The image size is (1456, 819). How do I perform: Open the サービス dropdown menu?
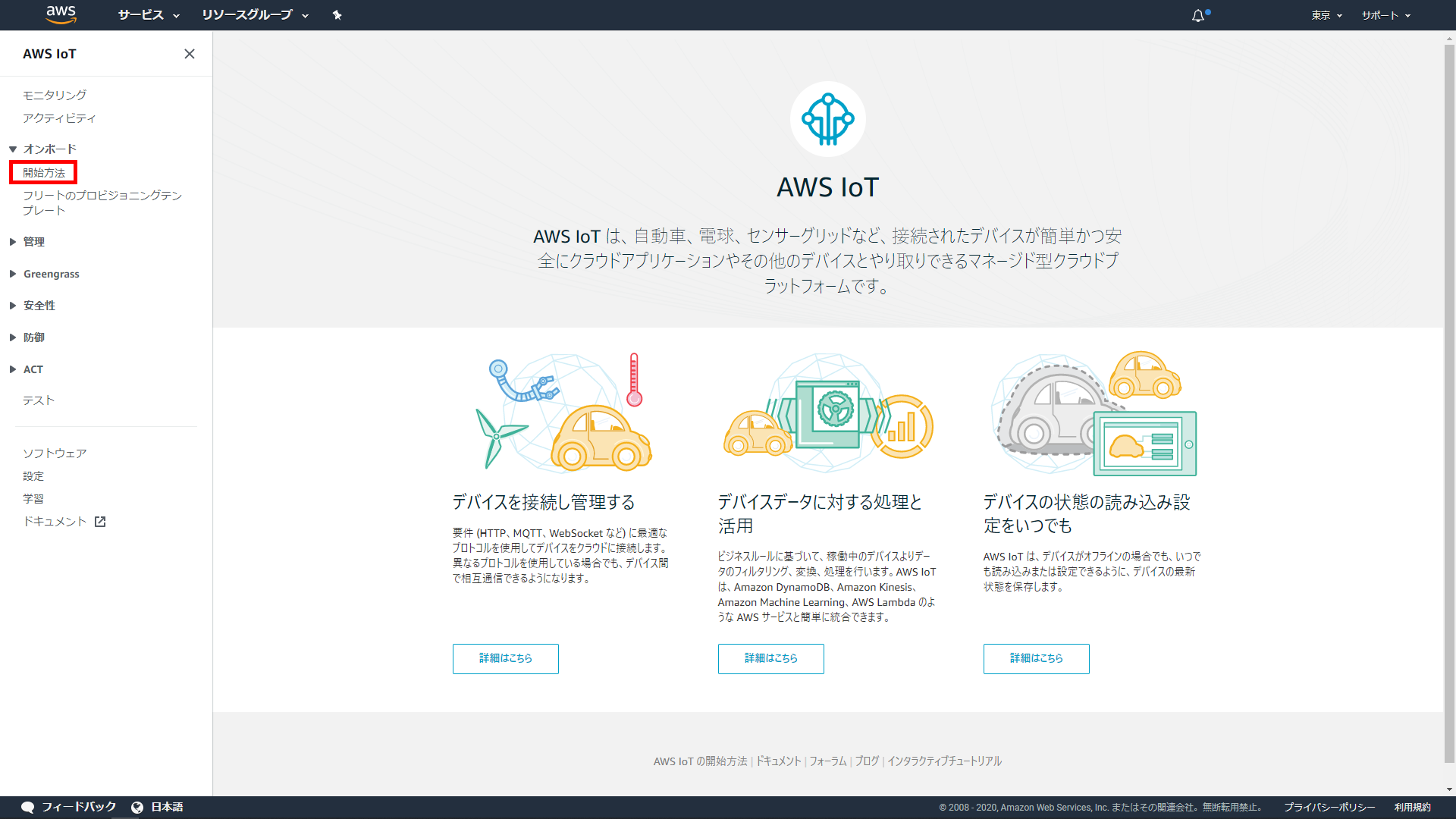149,15
